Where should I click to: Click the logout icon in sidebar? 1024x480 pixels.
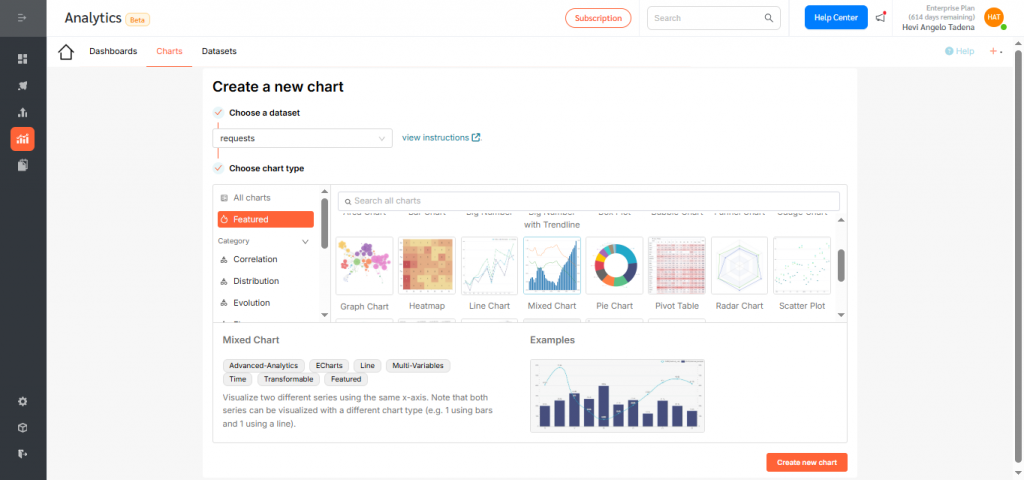(x=22, y=453)
